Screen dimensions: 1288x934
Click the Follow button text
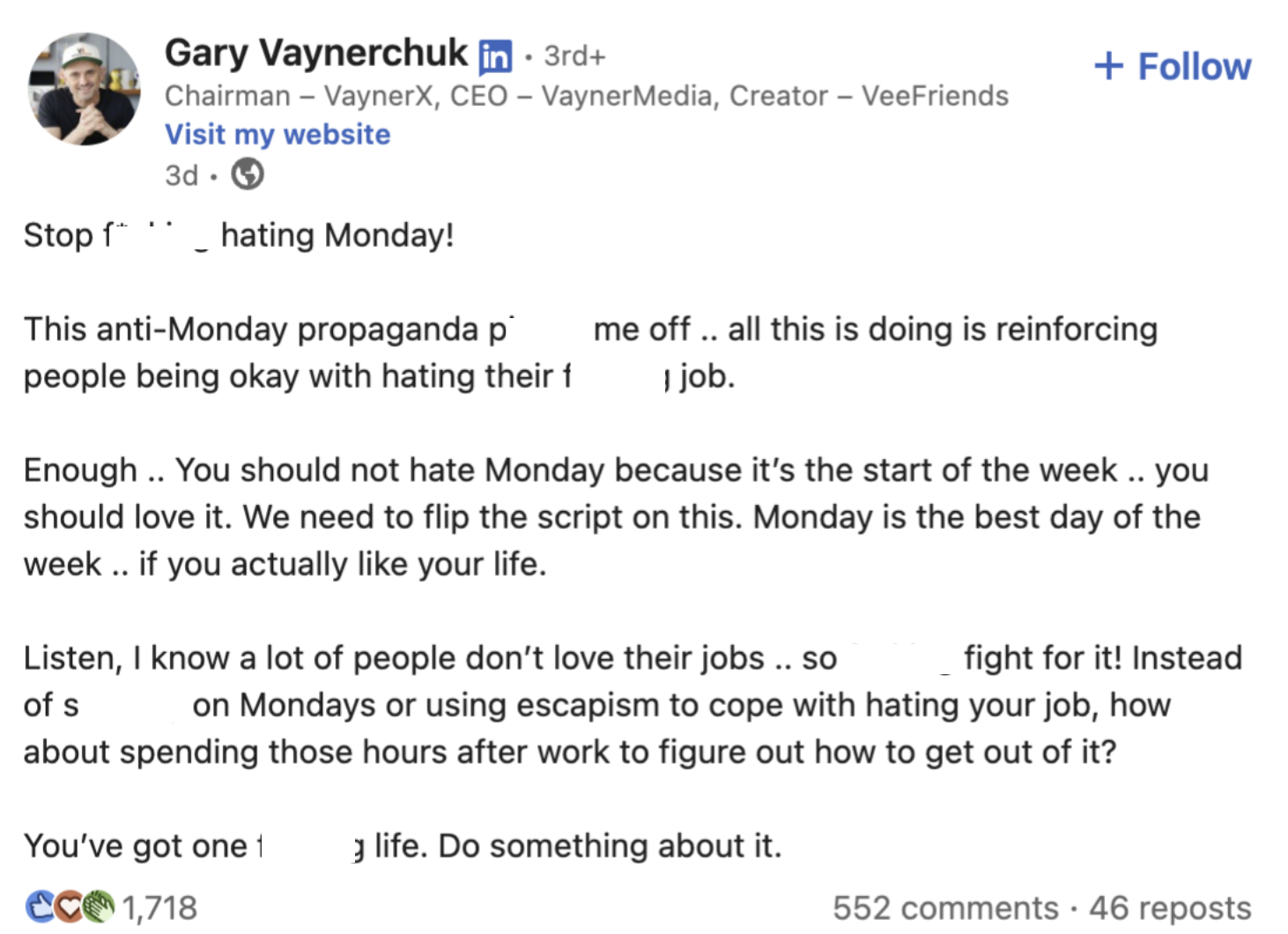1194,66
